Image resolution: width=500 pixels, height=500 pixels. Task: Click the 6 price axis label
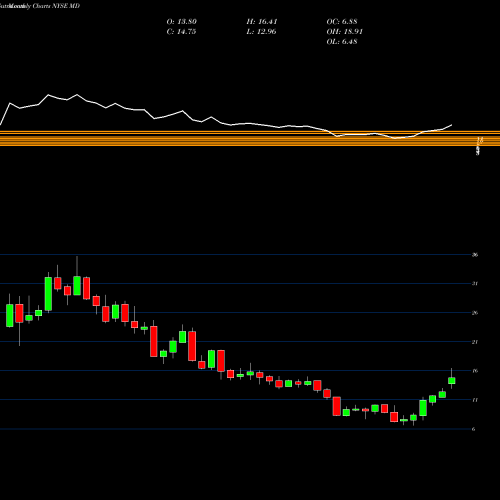click(474, 429)
